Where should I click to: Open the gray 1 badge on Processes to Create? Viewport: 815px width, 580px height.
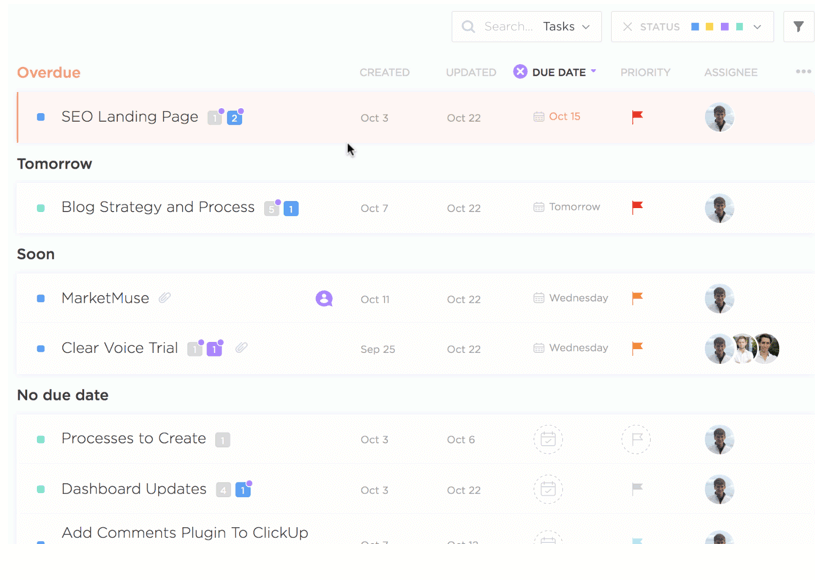222,440
